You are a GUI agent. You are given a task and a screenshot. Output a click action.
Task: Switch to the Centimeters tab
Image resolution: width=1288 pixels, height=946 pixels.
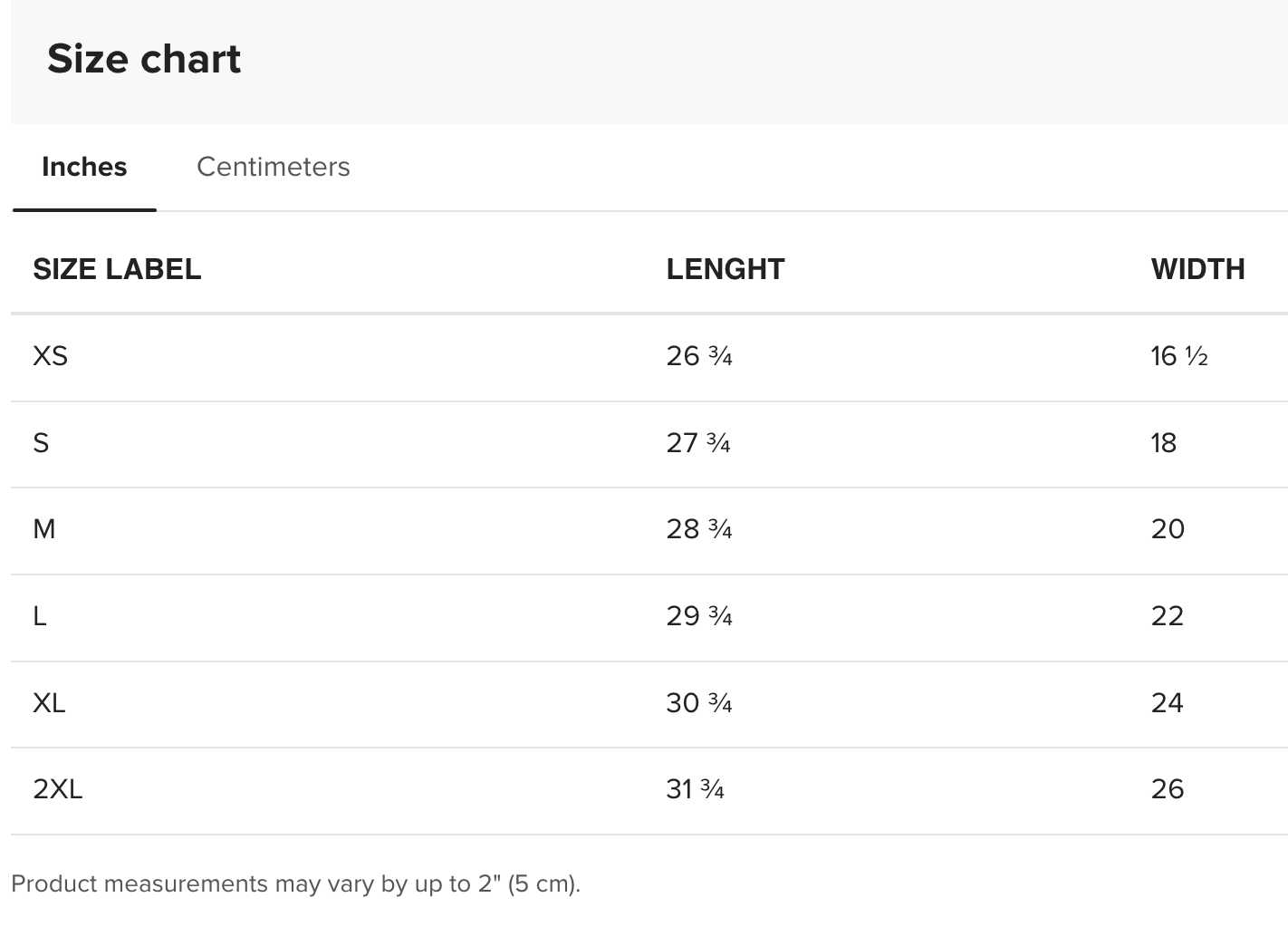coord(273,167)
